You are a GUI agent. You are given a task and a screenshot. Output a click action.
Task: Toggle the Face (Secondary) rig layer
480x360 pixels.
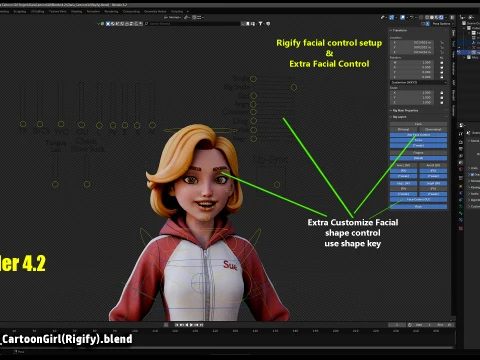(x=433, y=129)
